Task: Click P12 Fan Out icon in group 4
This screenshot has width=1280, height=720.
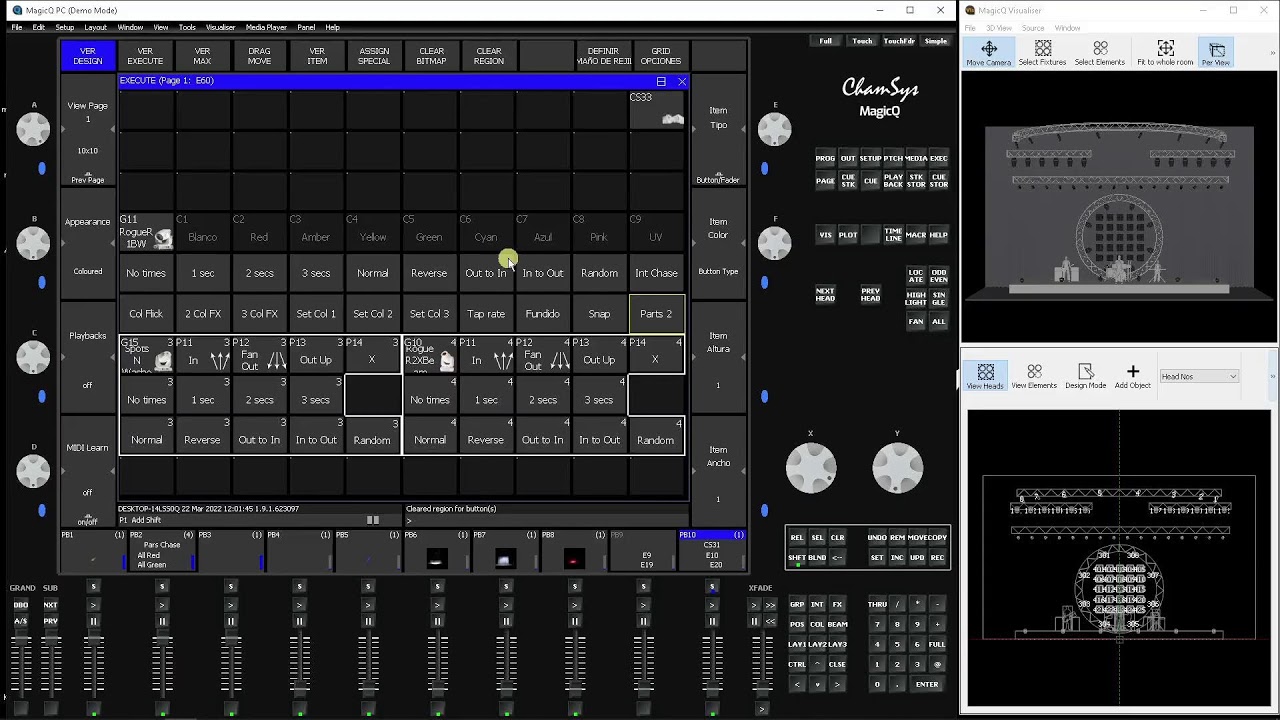Action: tap(543, 355)
